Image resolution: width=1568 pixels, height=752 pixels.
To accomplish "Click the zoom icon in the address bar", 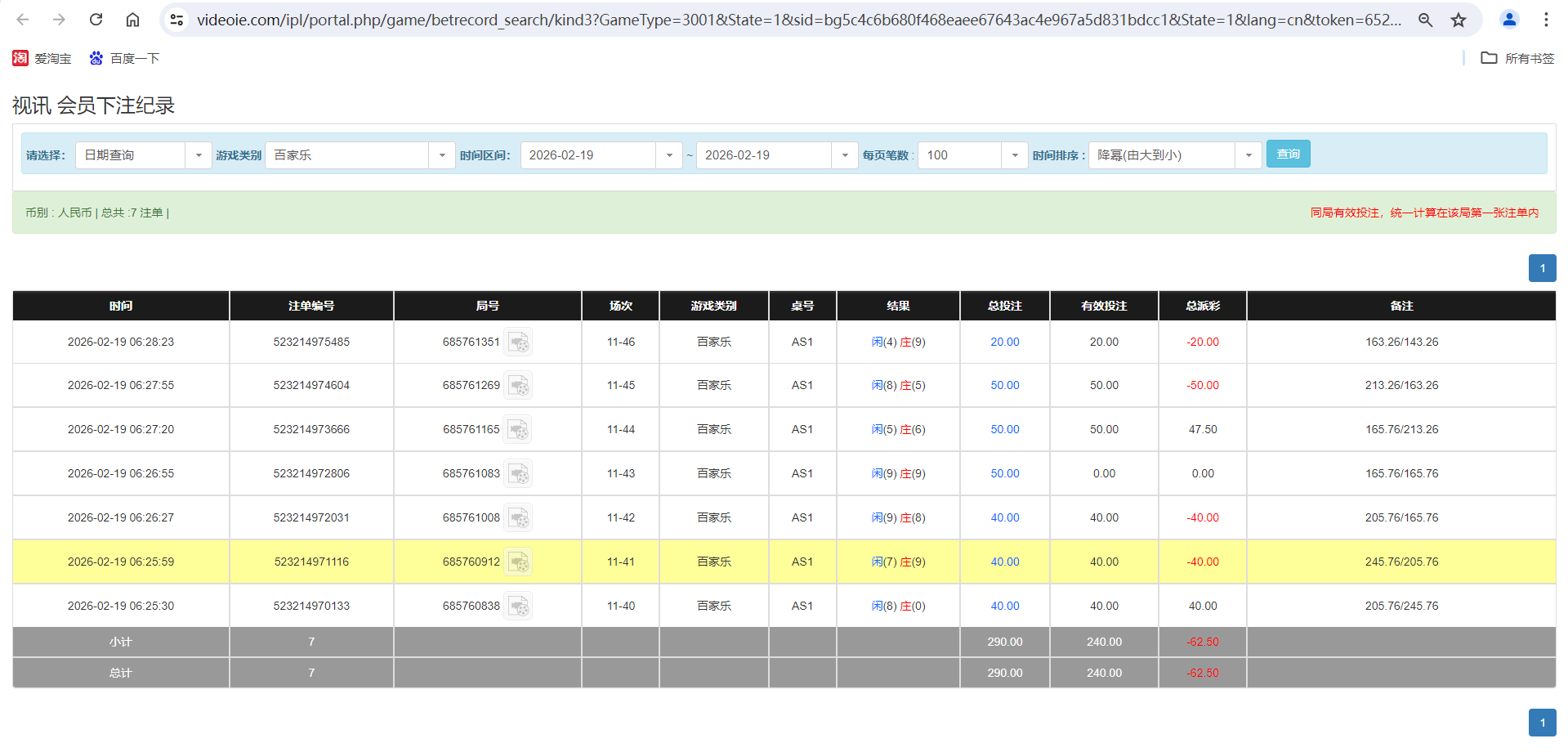I will click(x=1425, y=20).
